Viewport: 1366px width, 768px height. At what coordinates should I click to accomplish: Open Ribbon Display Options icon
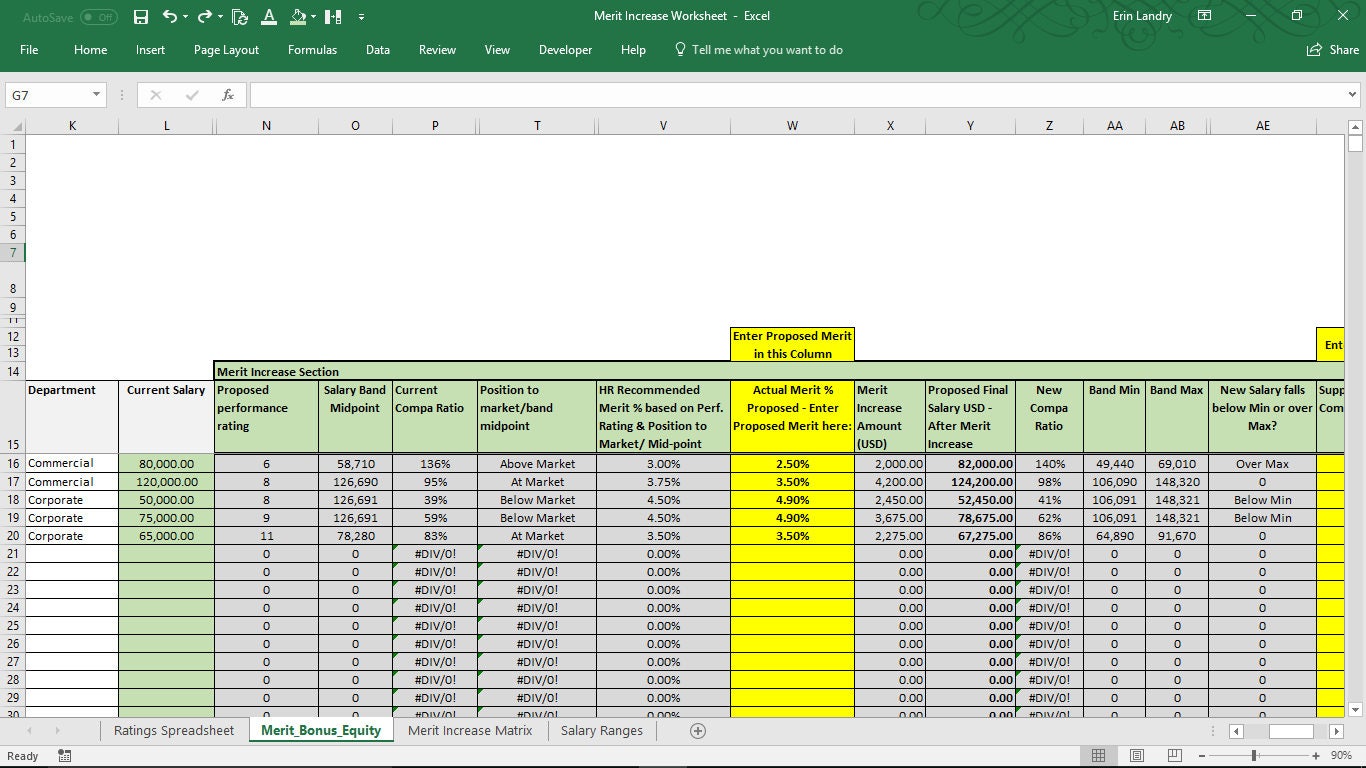[x=1204, y=16]
